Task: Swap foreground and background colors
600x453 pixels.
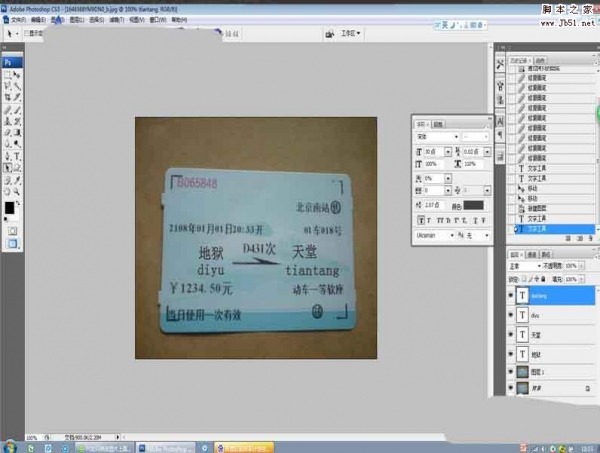Action: tap(18, 203)
